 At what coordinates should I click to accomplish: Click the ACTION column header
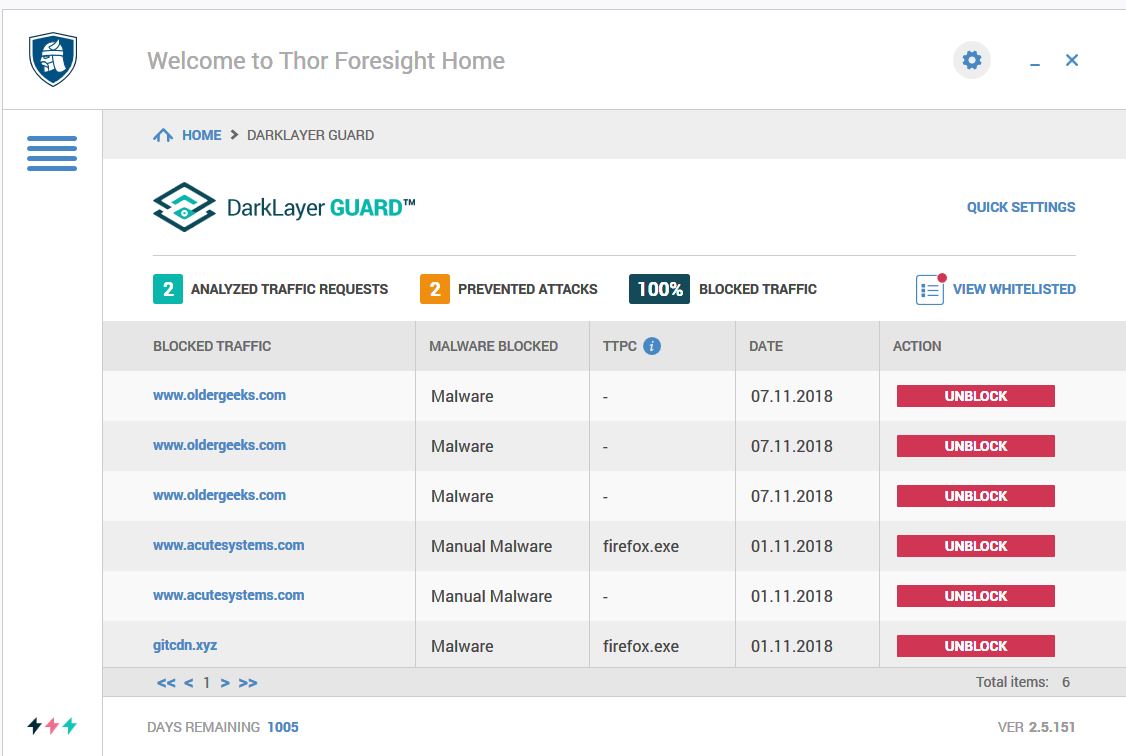(x=917, y=346)
